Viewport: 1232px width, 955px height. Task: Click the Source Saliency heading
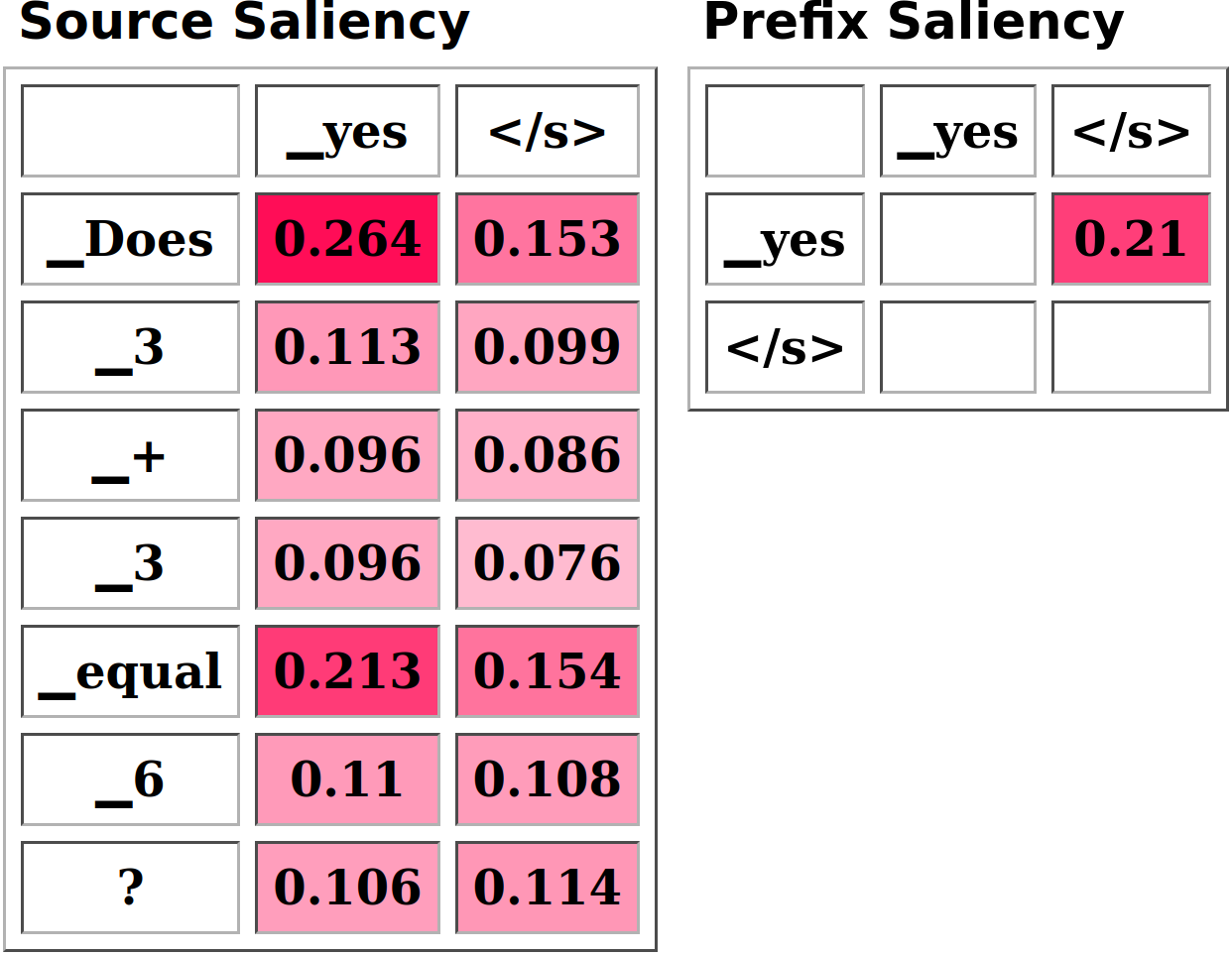(x=244, y=22)
